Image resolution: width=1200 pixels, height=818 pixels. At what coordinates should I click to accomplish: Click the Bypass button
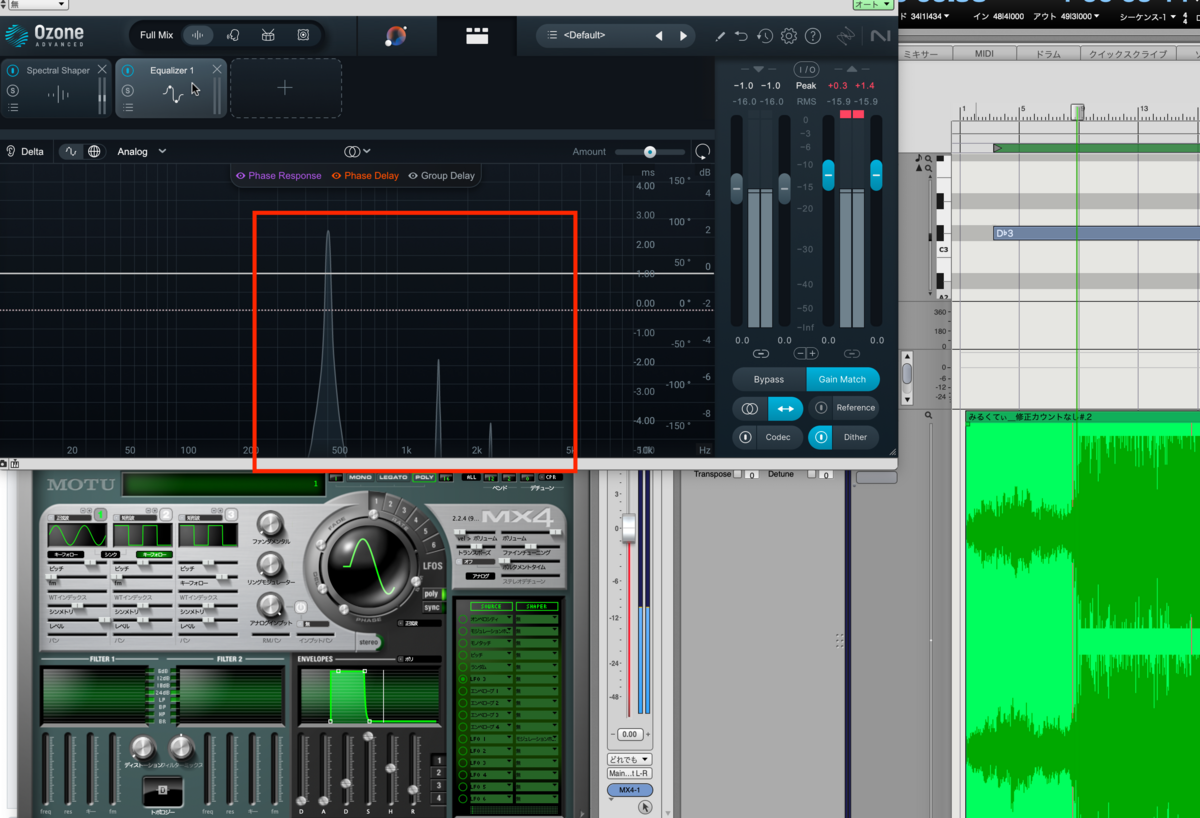[769, 380]
